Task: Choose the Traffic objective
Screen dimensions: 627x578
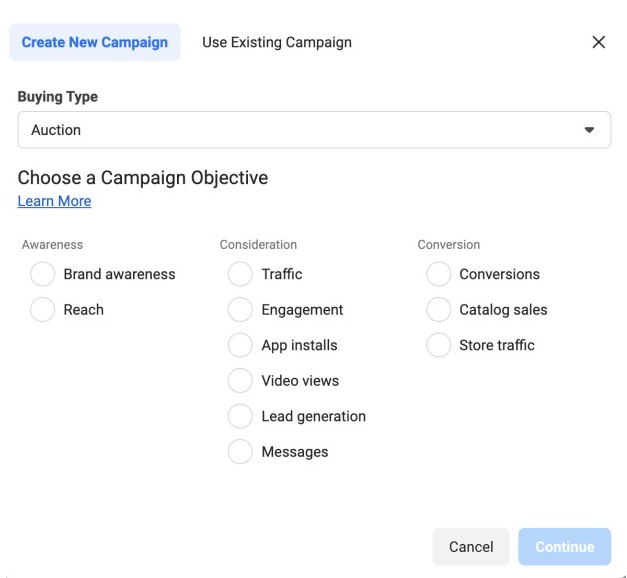Action: tap(241, 274)
